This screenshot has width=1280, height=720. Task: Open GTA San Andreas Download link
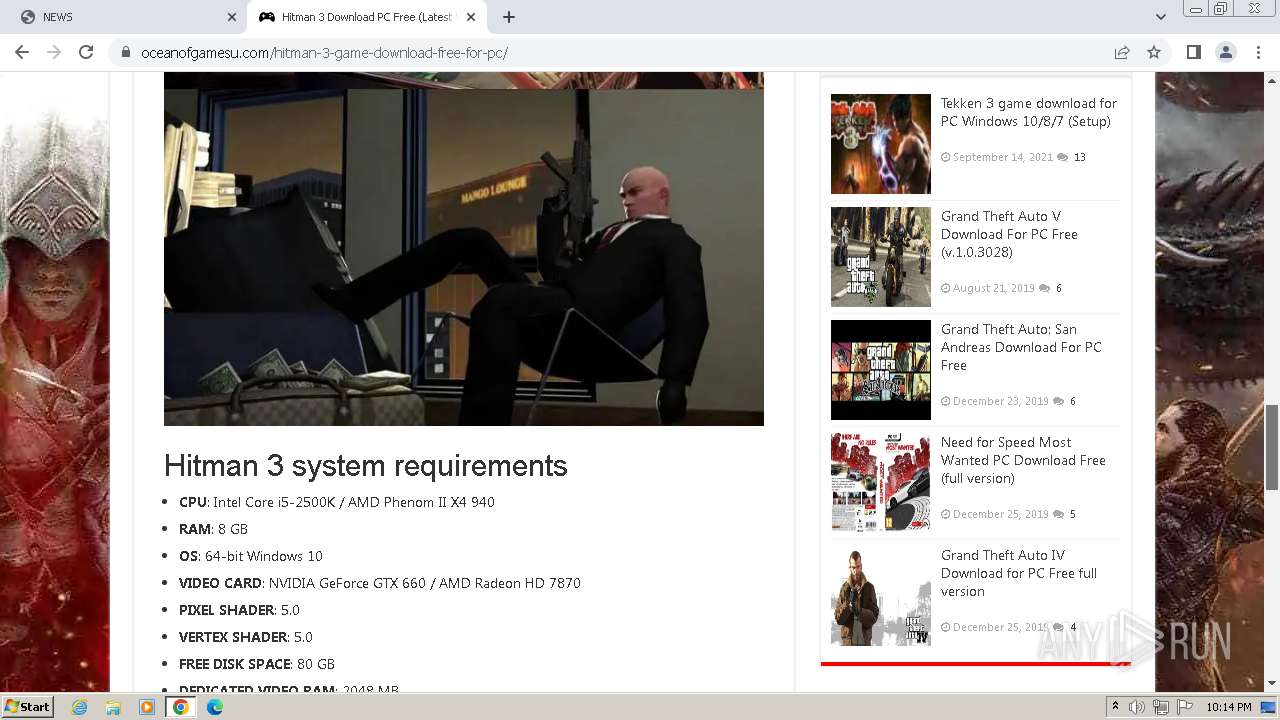1021,347
